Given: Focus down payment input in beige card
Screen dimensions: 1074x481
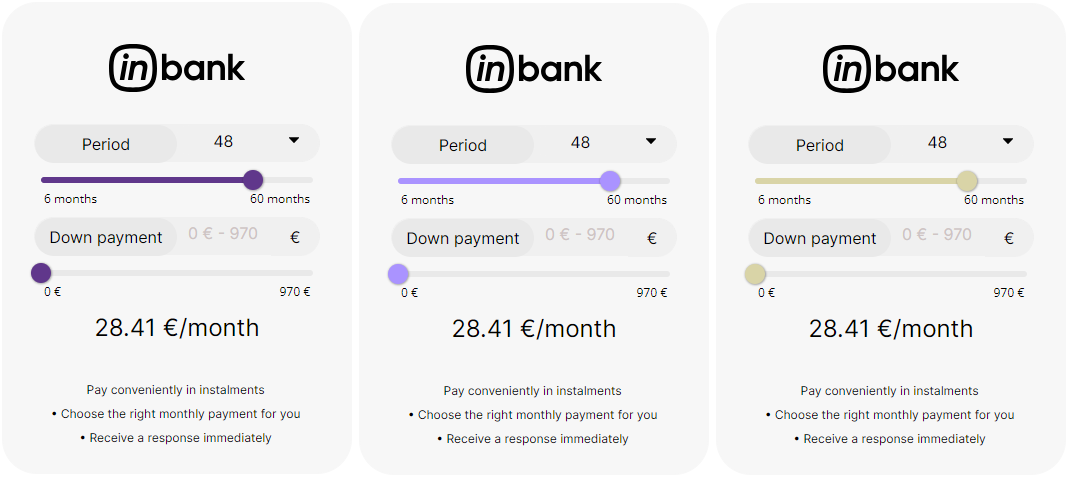Looking at the screenshot, I should click(938, 236).
